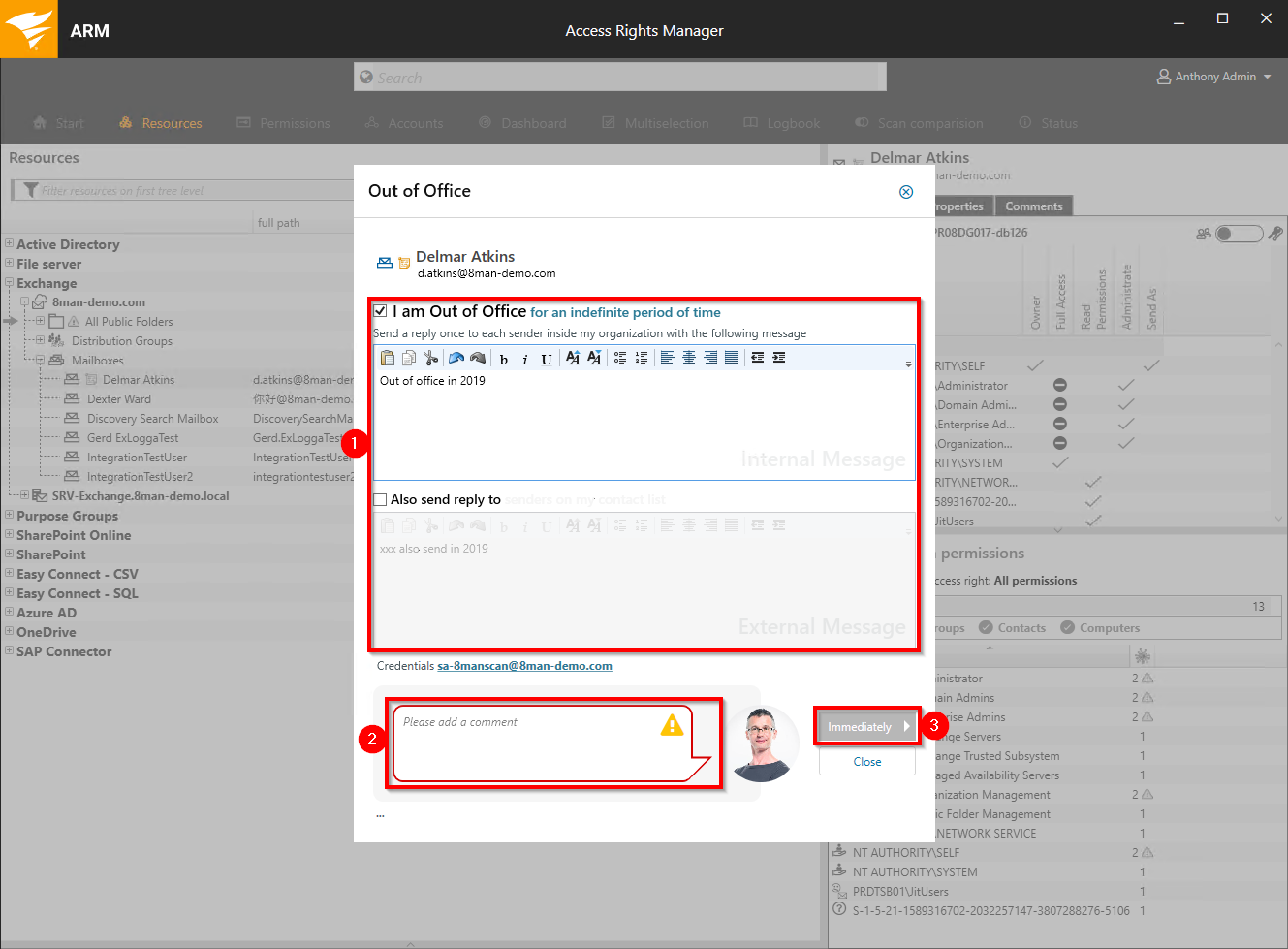Viewport: 1288px width, 949px height.
Task: Click the paste icon in internal message toolbar
Action: point(388,358)
